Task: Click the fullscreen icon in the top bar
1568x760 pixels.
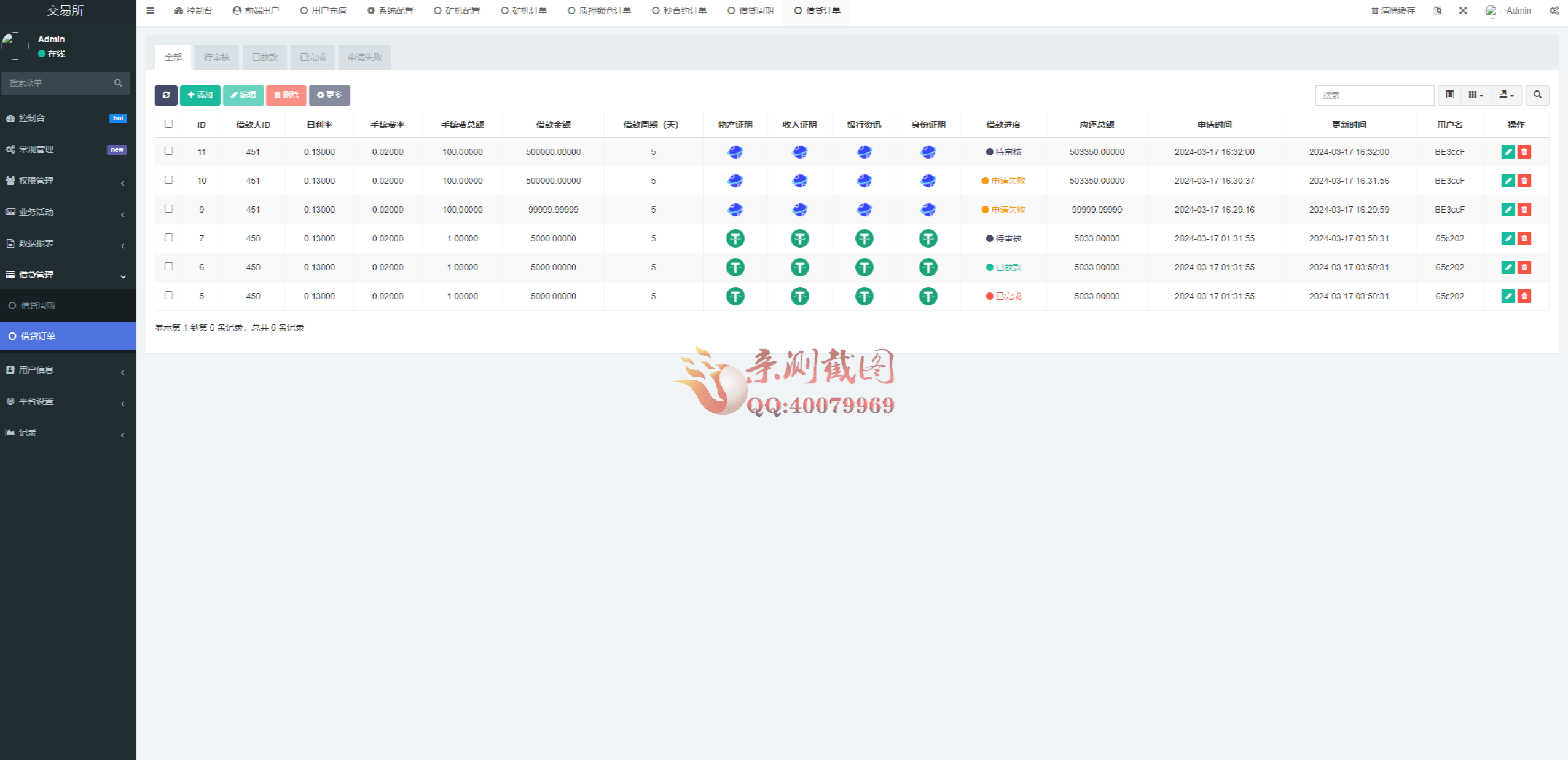Action: point(1463,10)
